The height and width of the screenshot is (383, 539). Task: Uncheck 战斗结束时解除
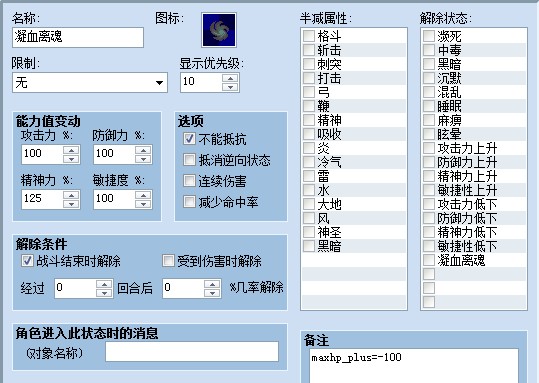pos(27,261)
